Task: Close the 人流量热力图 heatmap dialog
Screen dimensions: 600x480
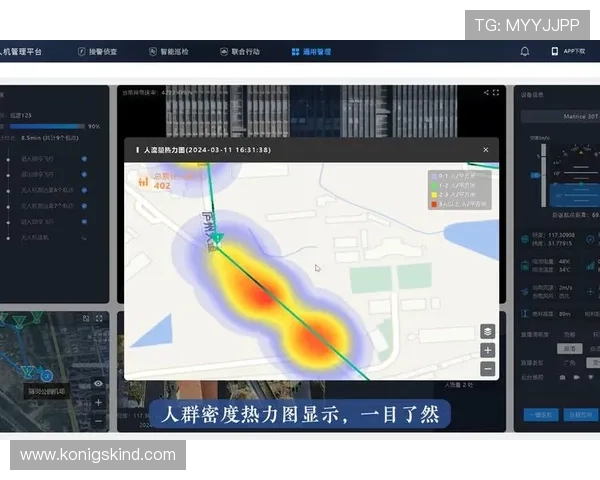Action: pyautogui.click(x=486, y=150)
